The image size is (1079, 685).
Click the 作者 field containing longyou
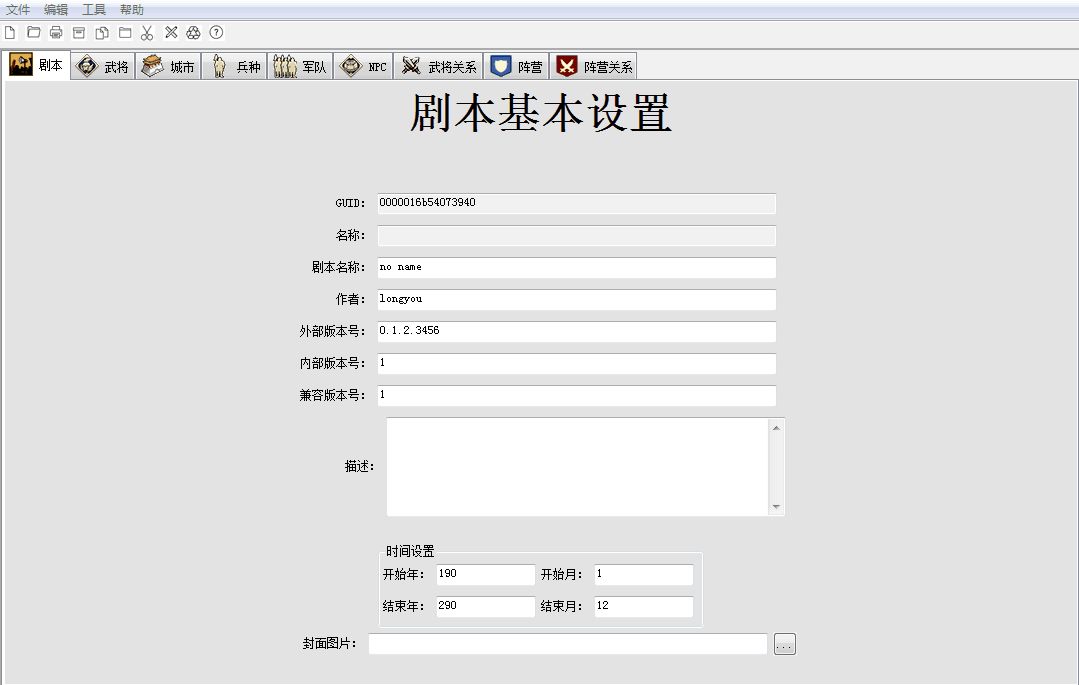point(577,299)
